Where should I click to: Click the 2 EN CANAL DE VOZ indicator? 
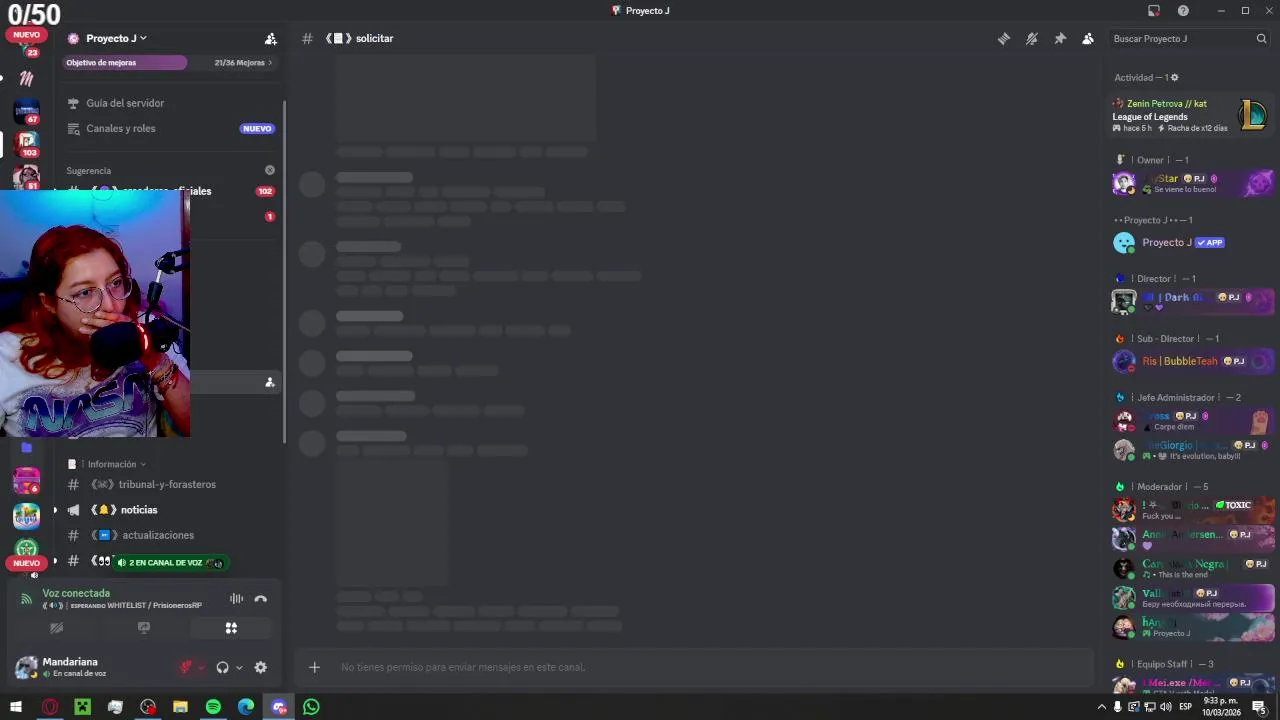tap(169, 563)
